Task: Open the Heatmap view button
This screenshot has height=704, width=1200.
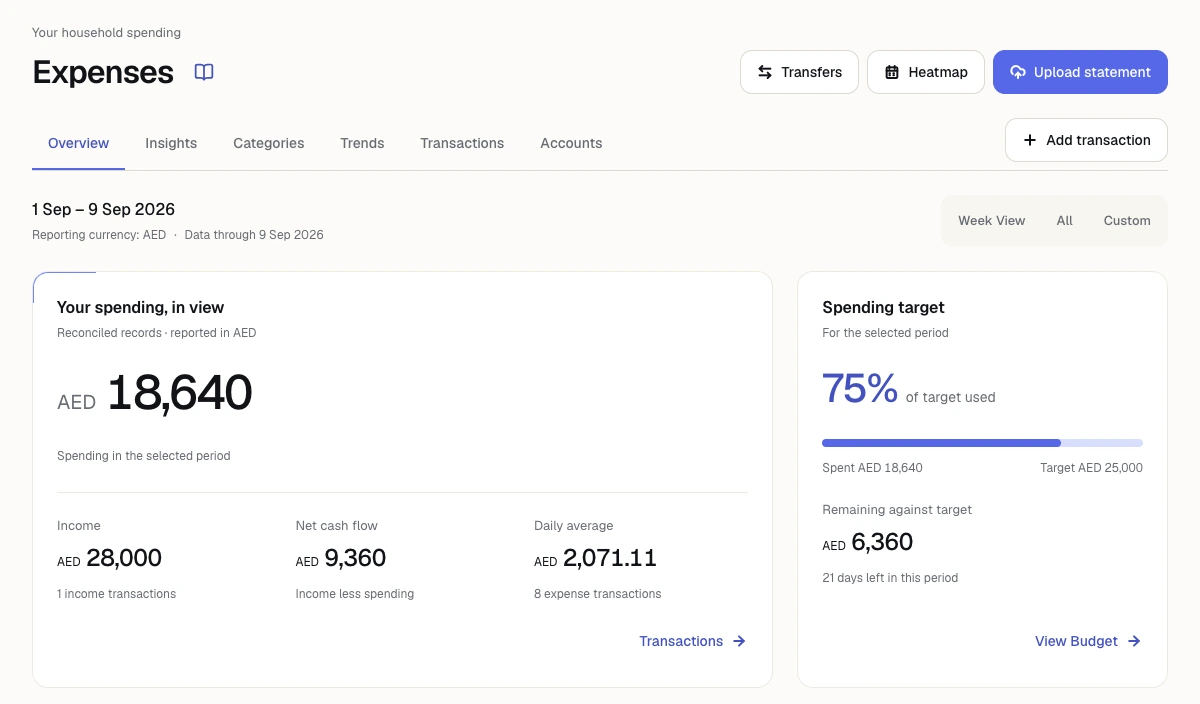Action: (926, 72)
